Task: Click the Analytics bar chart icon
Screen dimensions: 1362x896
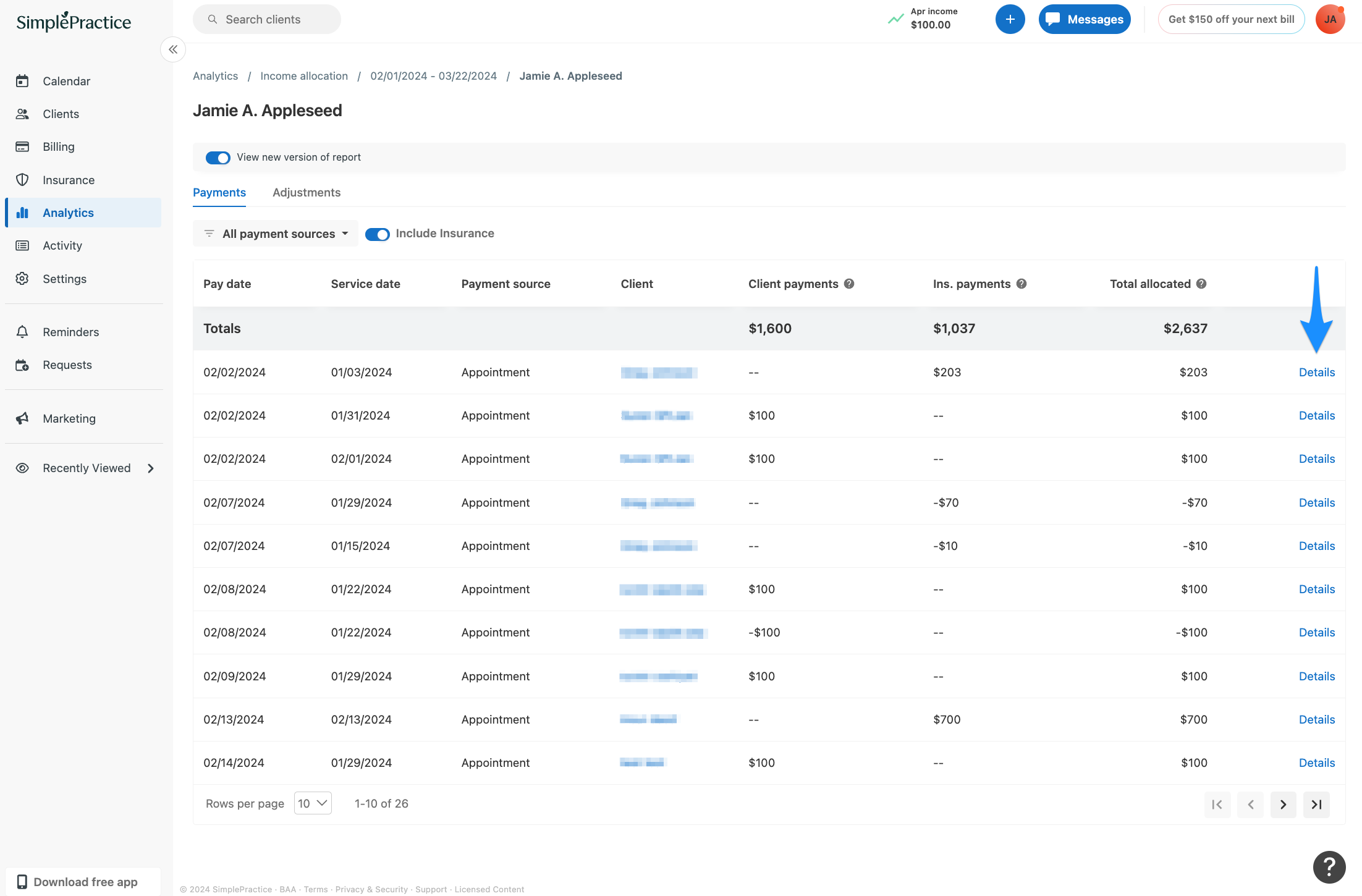Action: (22, 213)
